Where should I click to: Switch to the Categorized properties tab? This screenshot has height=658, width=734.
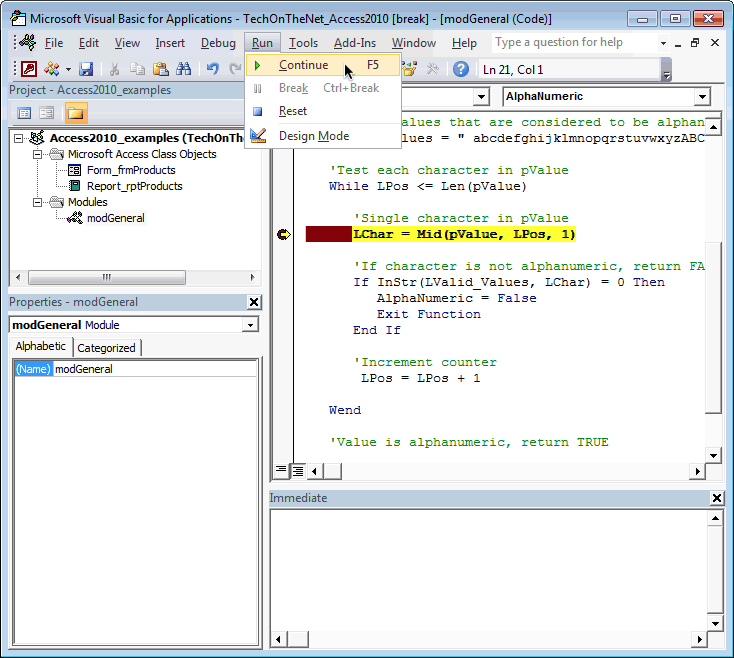click(x=106, y=348)
